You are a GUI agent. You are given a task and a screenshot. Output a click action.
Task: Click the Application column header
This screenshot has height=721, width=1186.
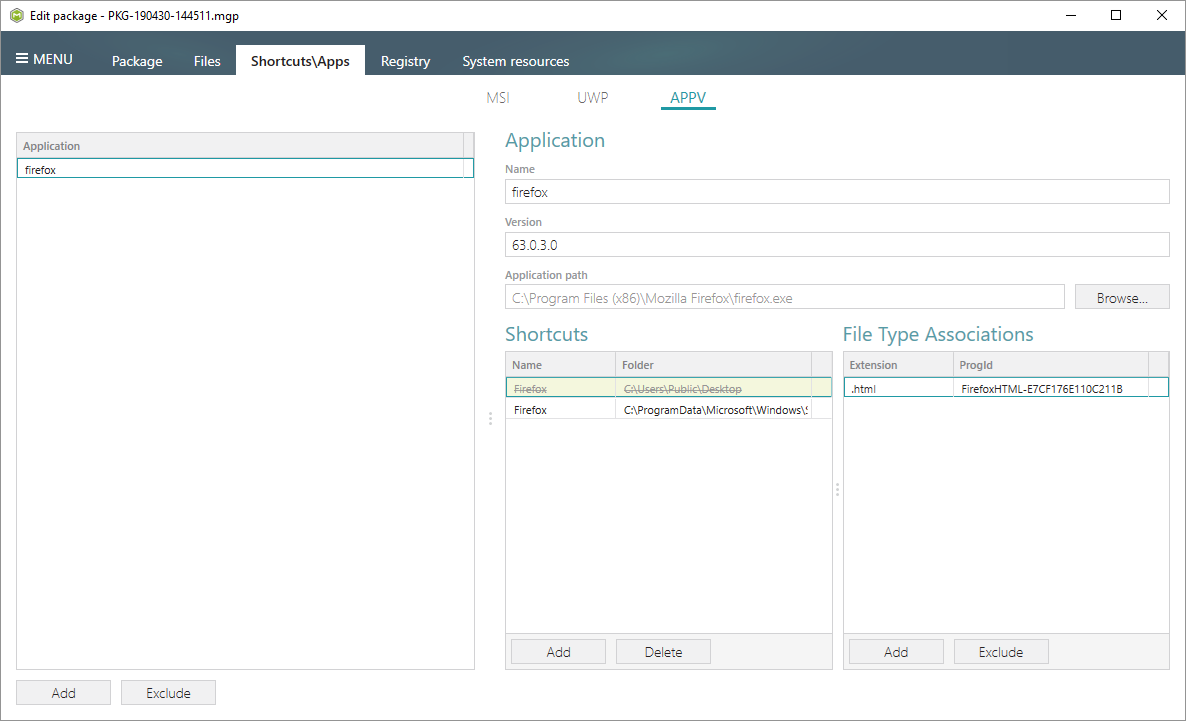241,145
